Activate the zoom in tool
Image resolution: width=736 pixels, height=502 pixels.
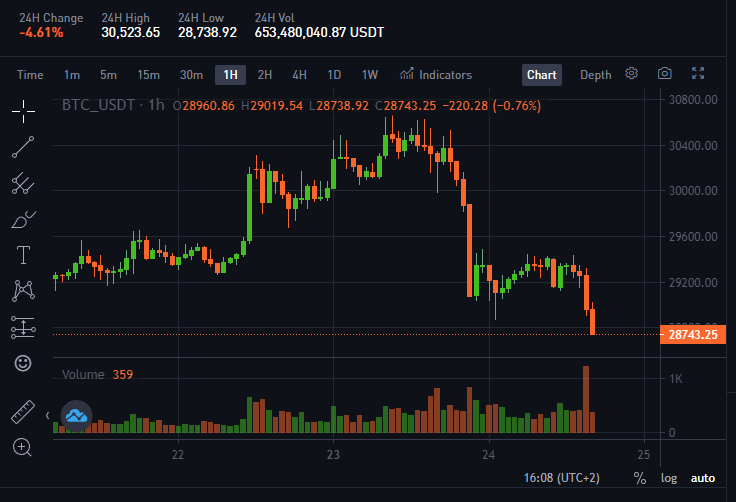tap(22, 448)
